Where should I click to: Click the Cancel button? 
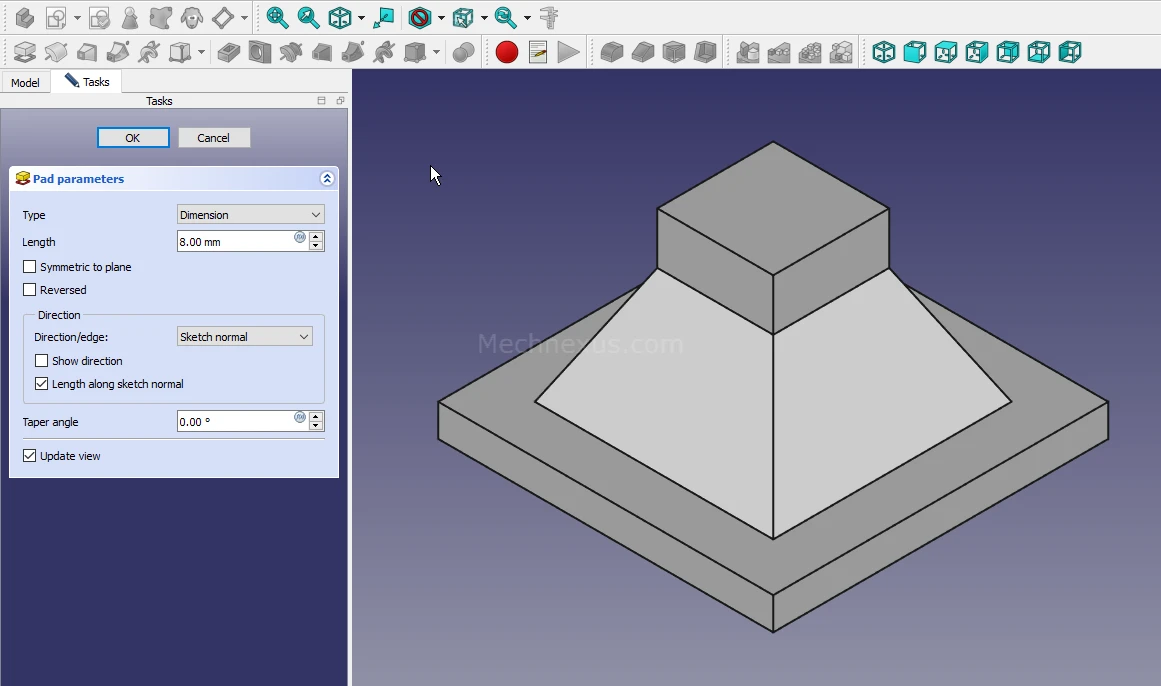click(x=214, y=138)
